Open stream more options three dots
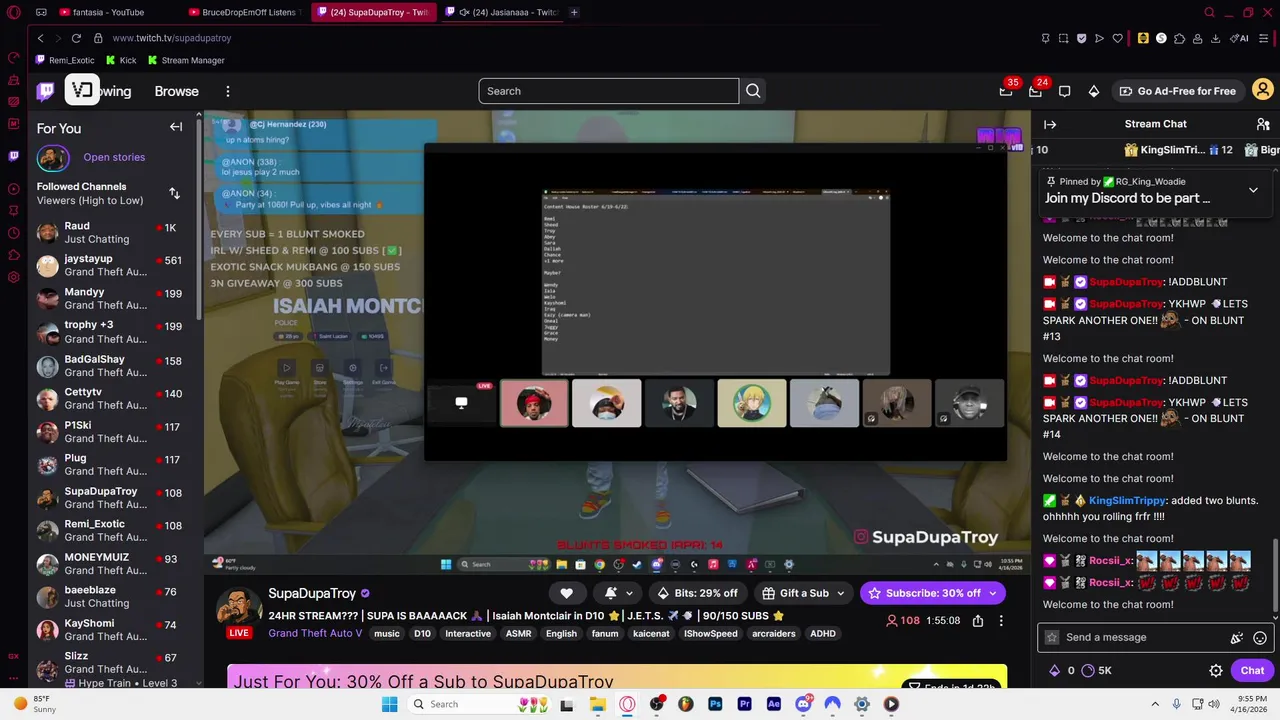The width and height of the screenshot is (1280, 720). (x=1001, y=621)
